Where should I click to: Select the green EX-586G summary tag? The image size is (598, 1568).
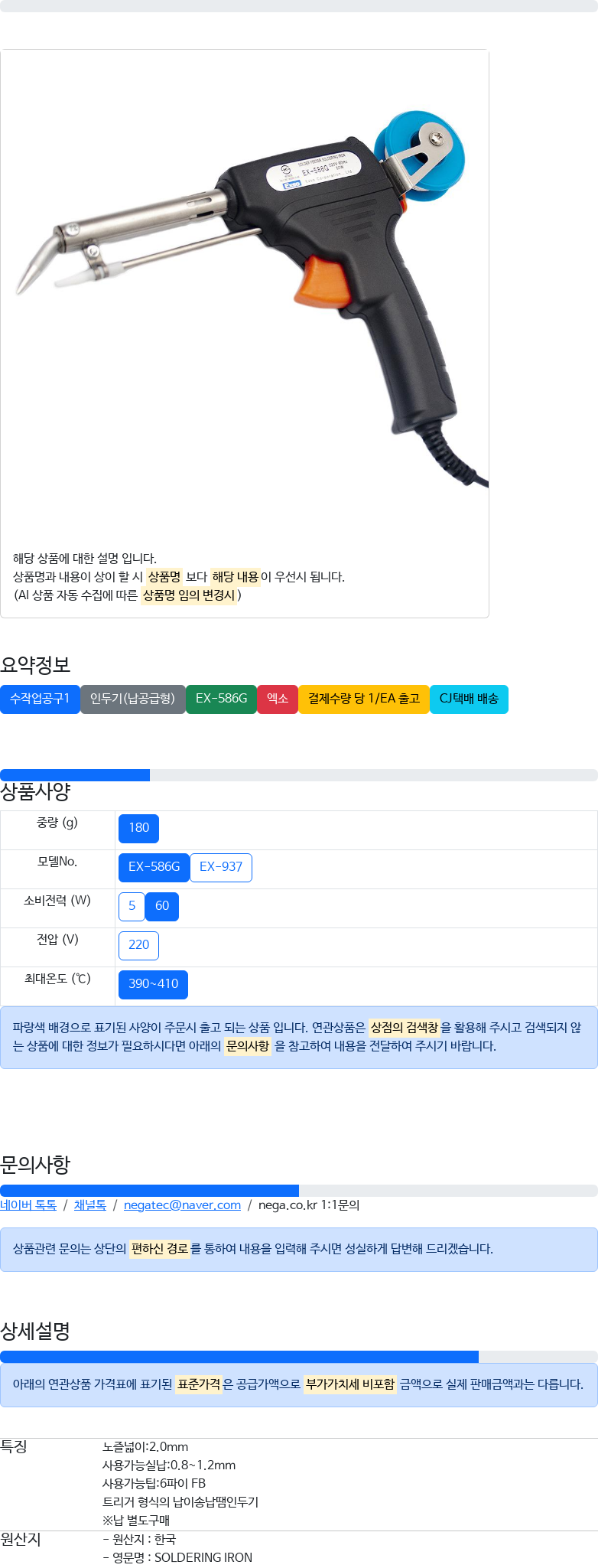221,699
